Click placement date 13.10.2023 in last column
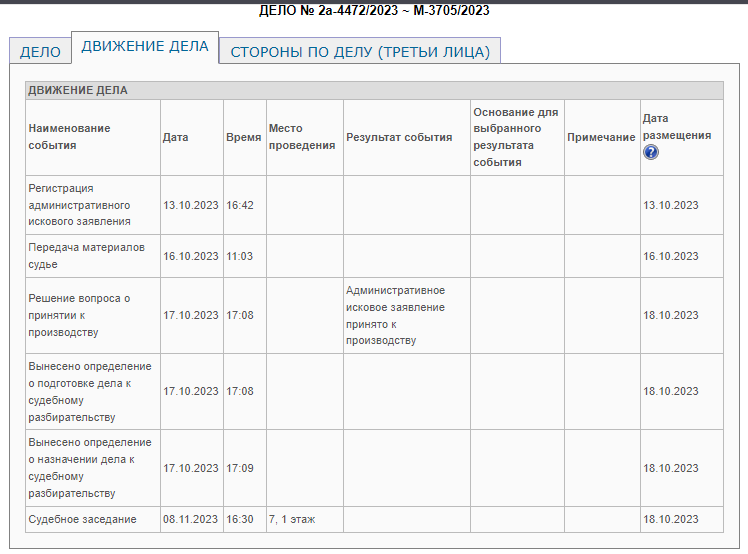 (670, 205)
